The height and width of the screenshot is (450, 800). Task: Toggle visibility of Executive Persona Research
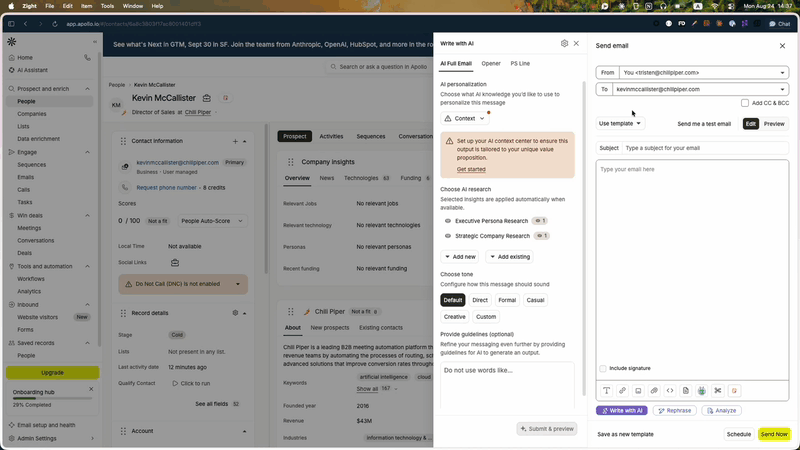(x=448, y=221)
